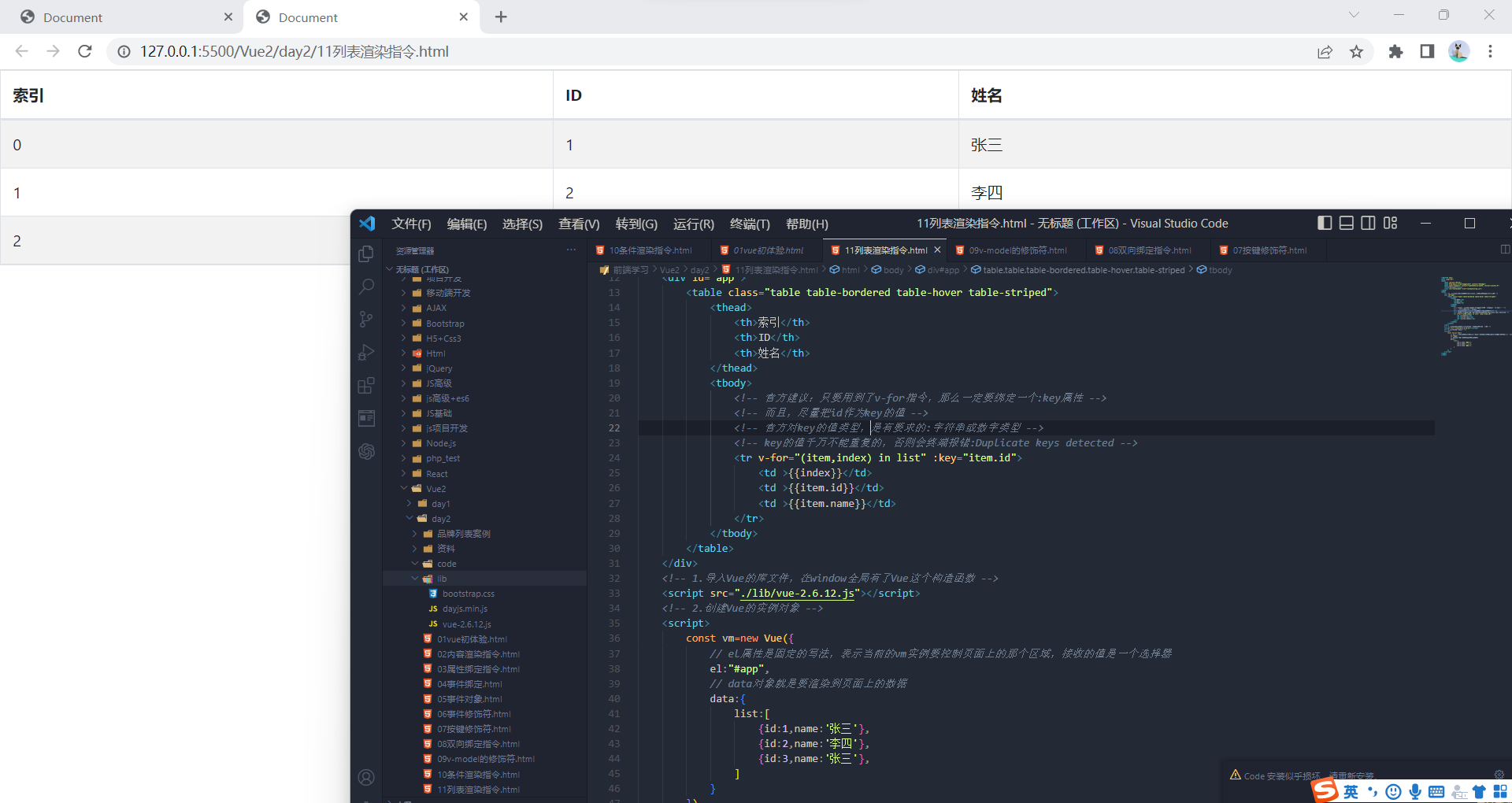Toggle the primary side bar layout icon
This screenshot has width=1512, height=803.
click(1325, 224)
